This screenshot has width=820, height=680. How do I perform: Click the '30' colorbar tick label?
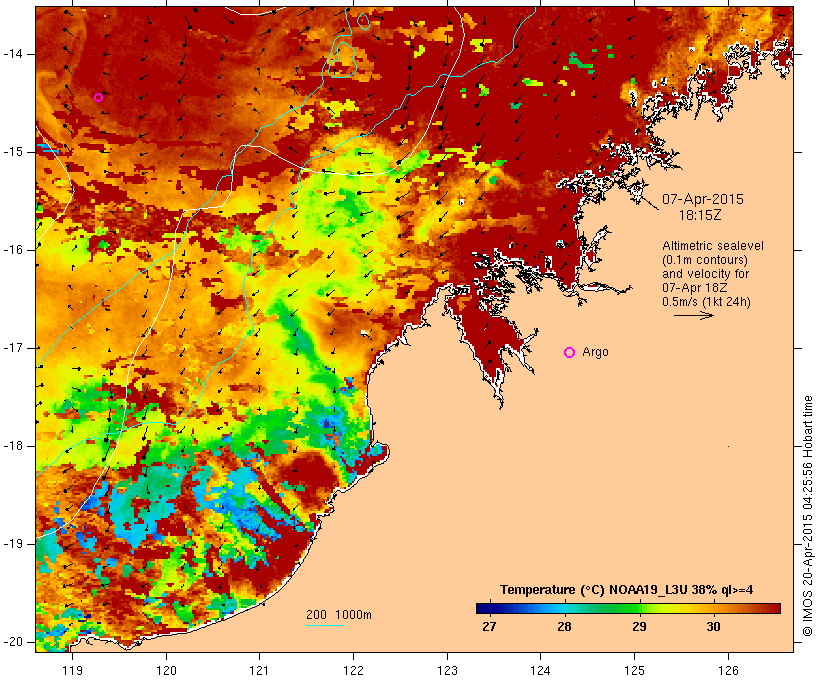click(x=713, y=627)
